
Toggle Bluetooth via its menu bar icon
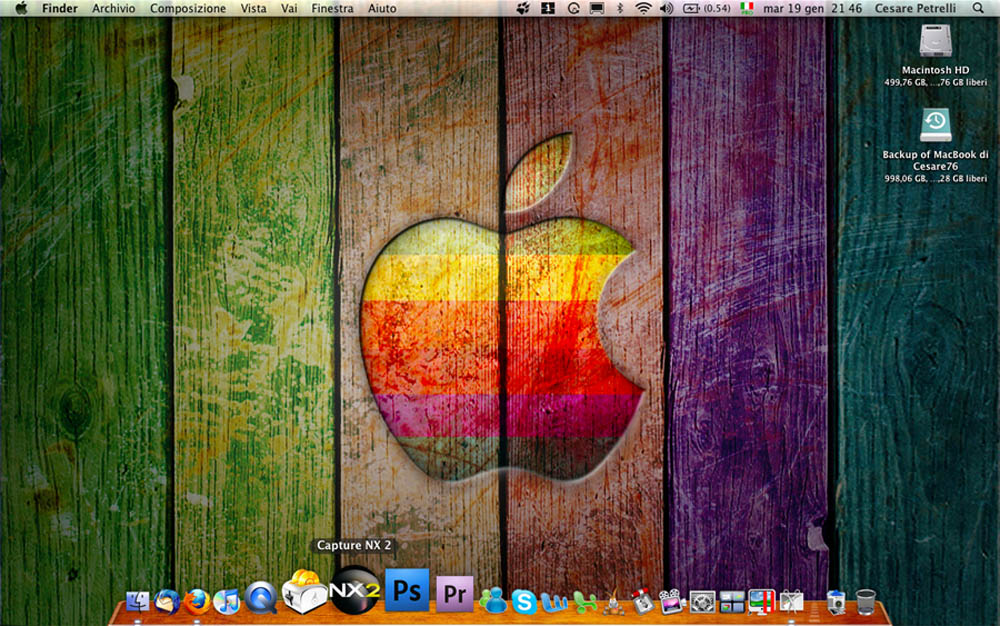point(620,8)
